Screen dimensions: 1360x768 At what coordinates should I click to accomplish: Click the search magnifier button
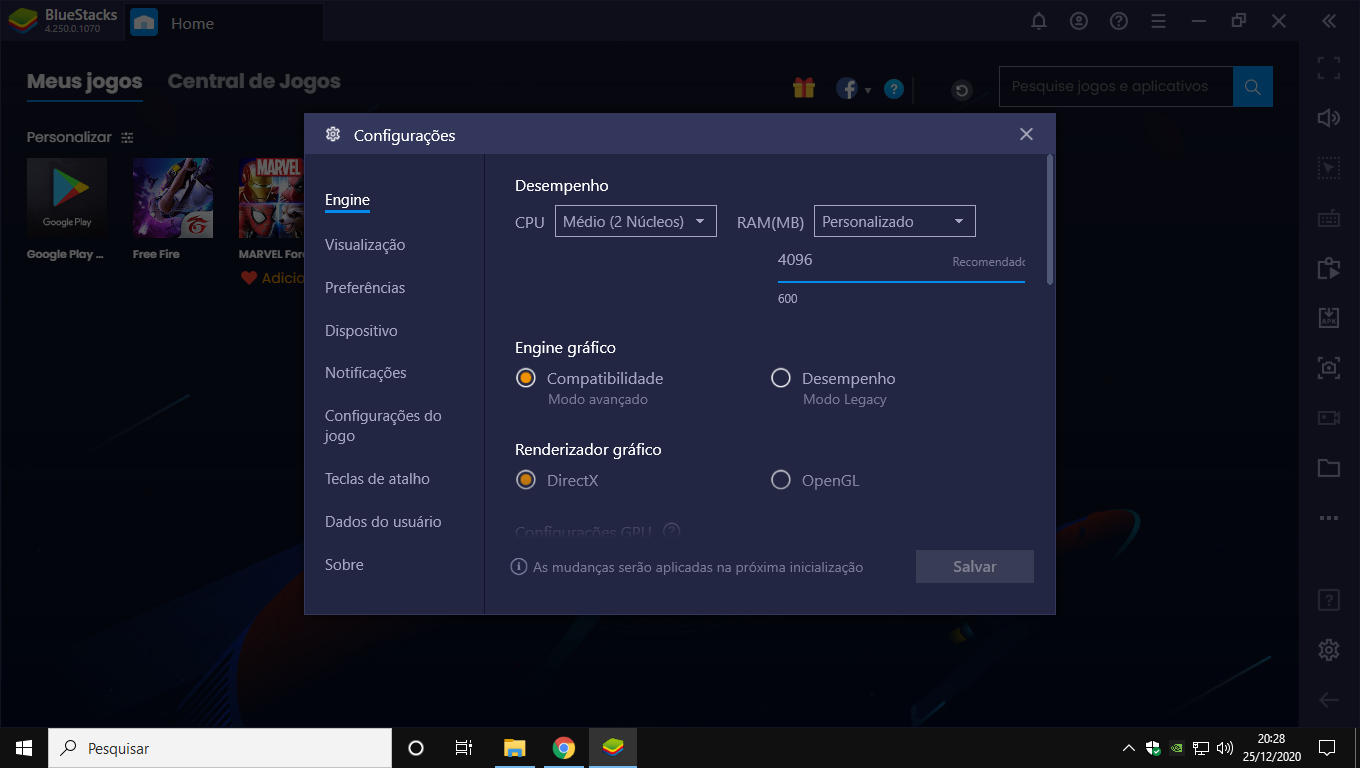pos(1252,87)
